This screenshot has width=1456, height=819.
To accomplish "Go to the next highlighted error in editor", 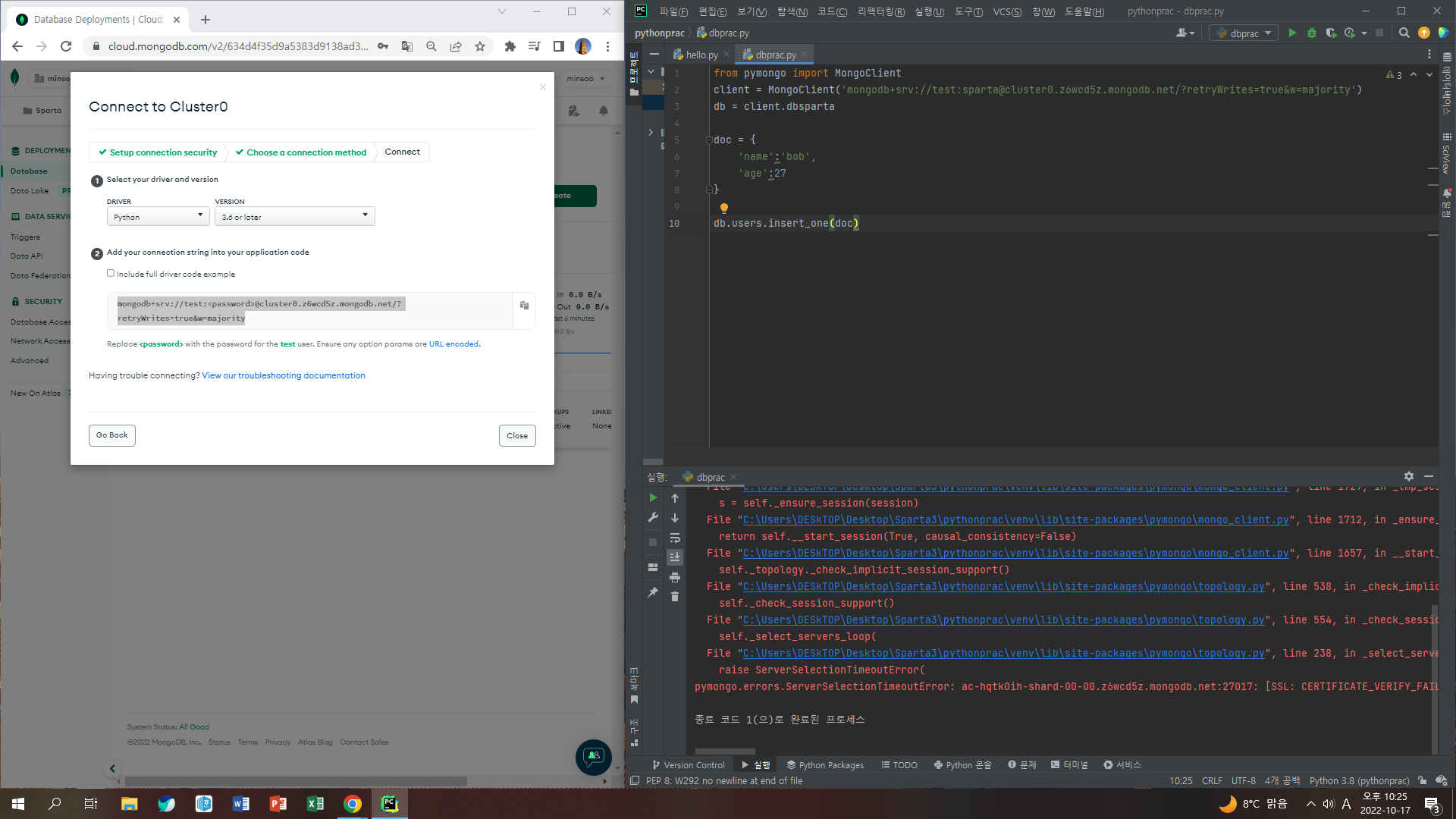I will click(x=1429, y=75).
